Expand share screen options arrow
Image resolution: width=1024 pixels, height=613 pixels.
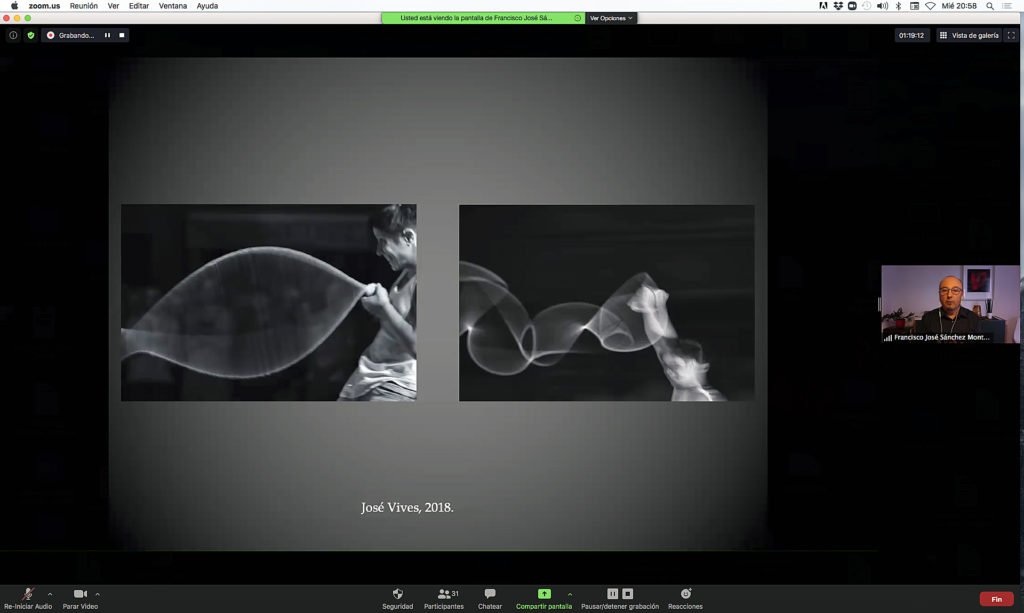click(570, 594)
